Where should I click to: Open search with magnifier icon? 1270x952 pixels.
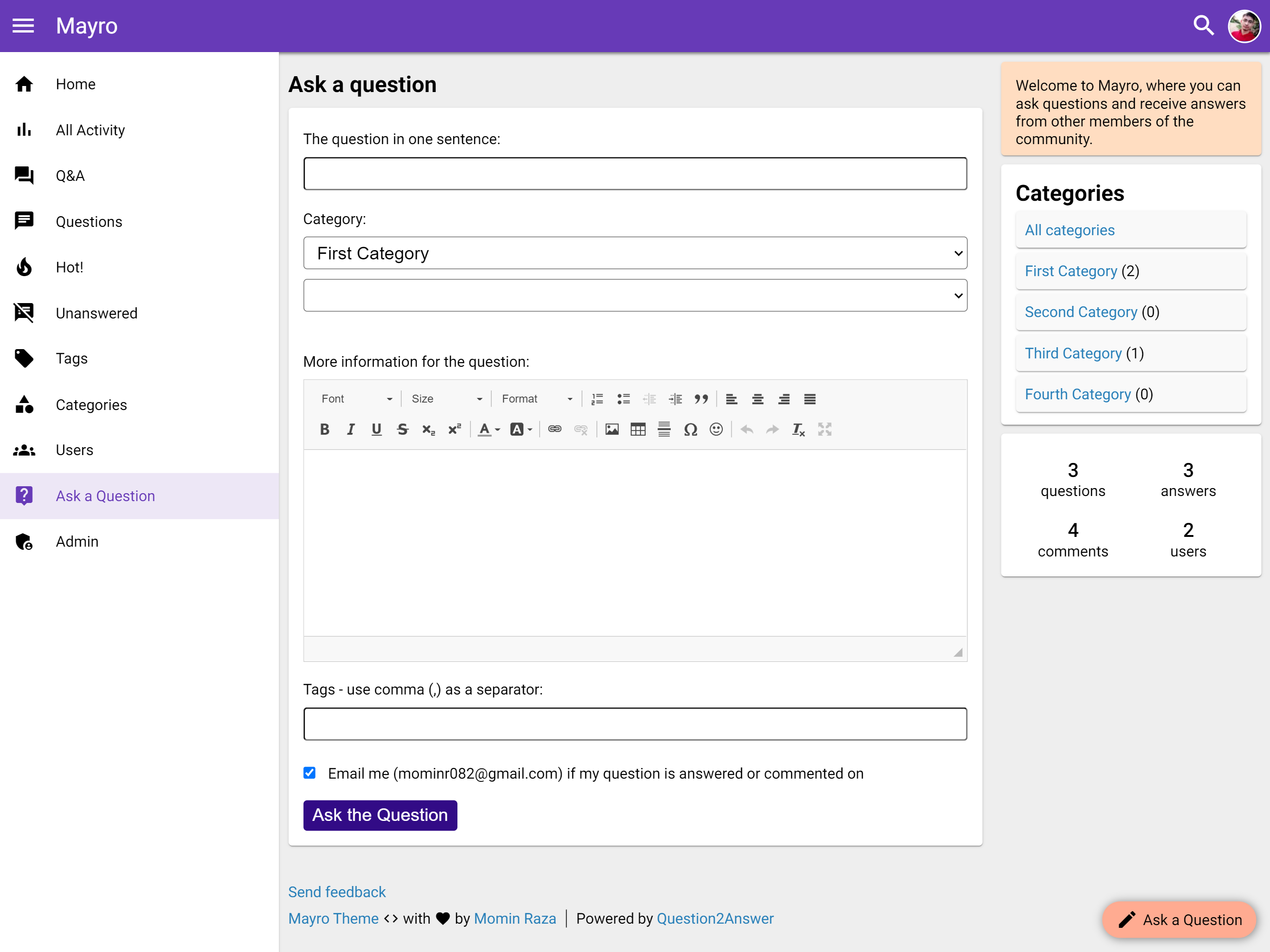click(1203, 26)
